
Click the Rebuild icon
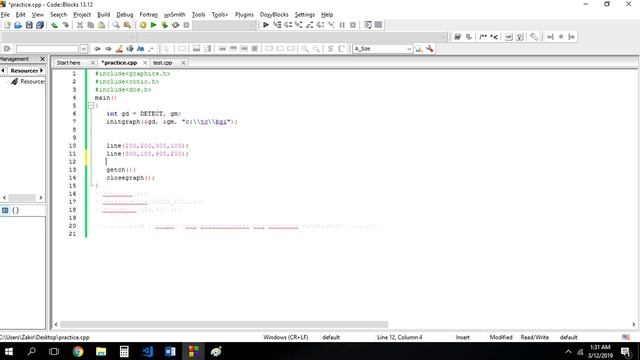click(x=176, y=25)
